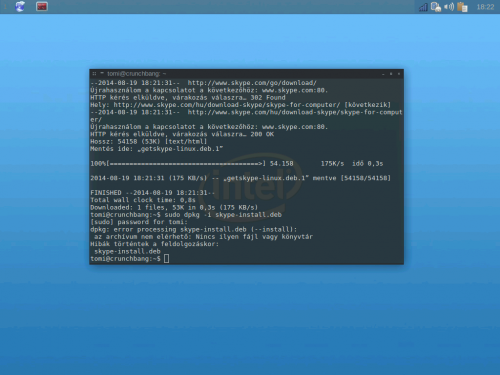Maximize the terminal window

[391, 74]
